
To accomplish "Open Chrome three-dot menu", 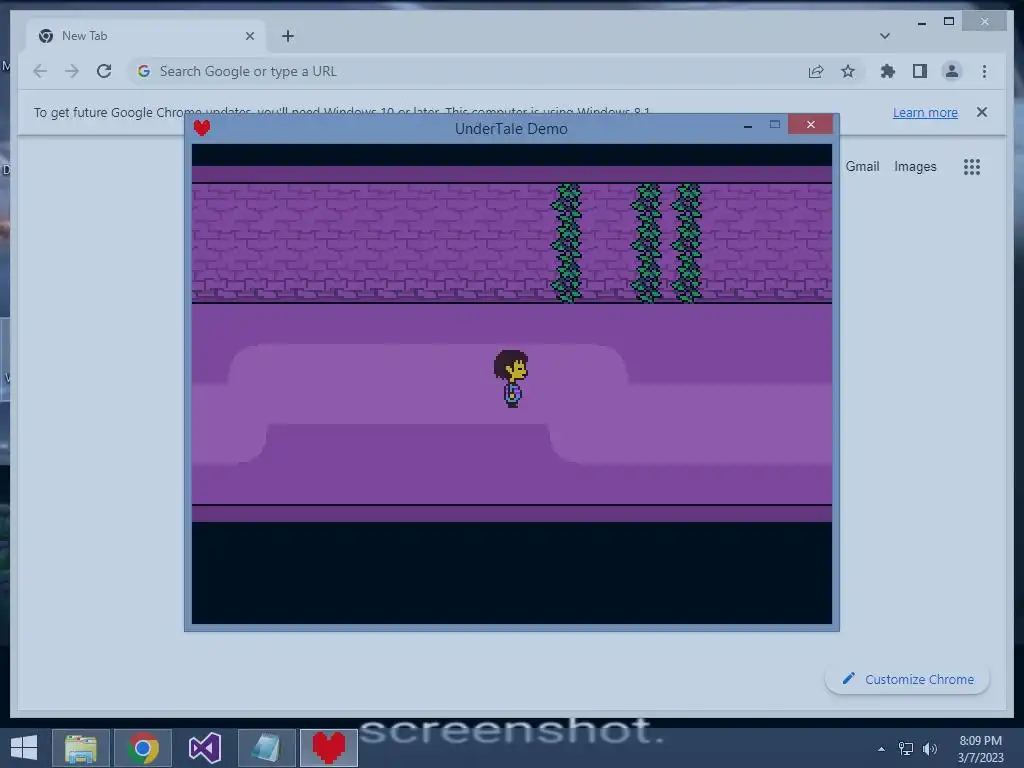I will click(x=984, y=71).
